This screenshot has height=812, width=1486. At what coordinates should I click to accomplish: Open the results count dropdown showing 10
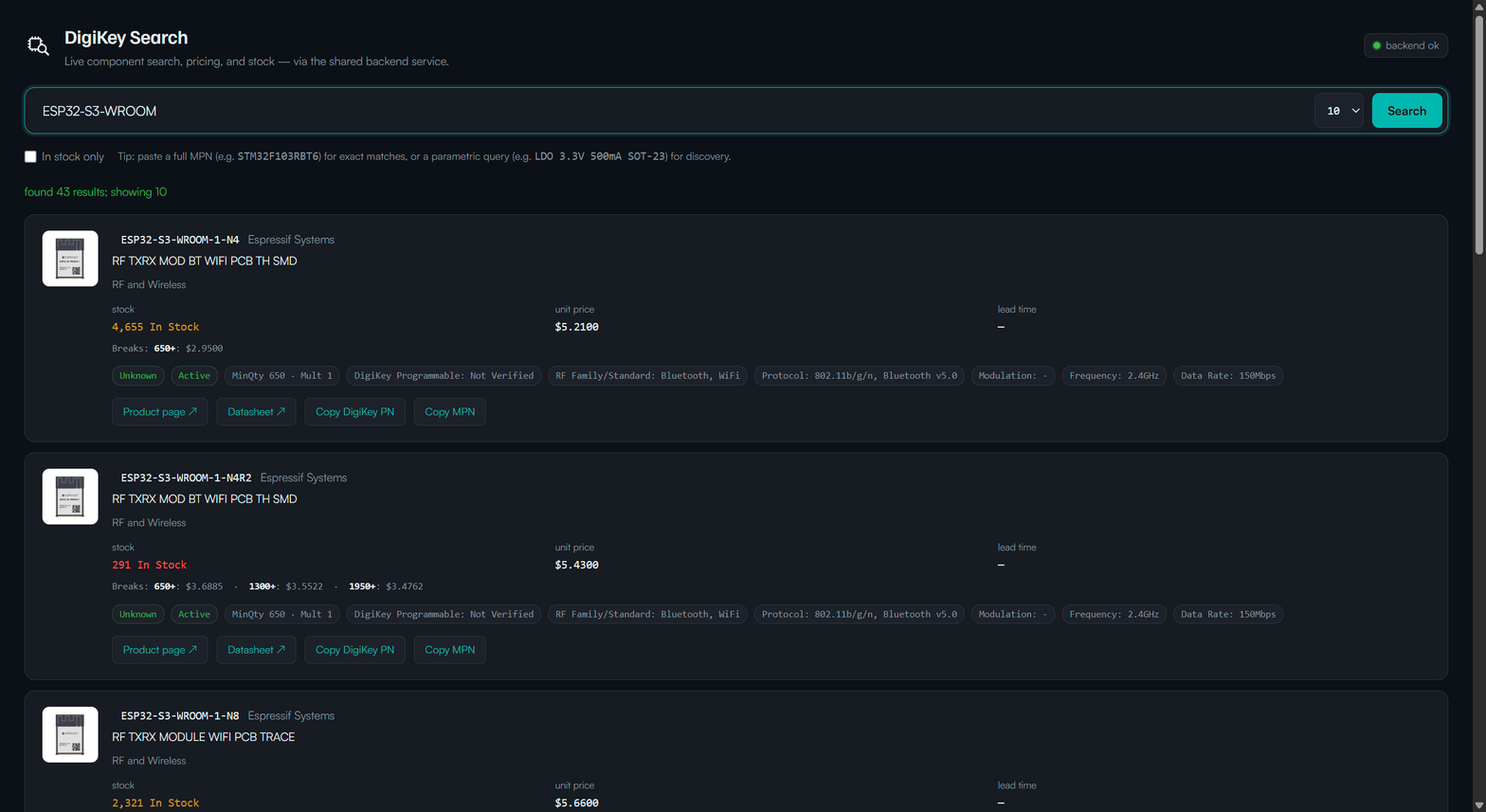pyautogui.click(x=1338, y=111)
